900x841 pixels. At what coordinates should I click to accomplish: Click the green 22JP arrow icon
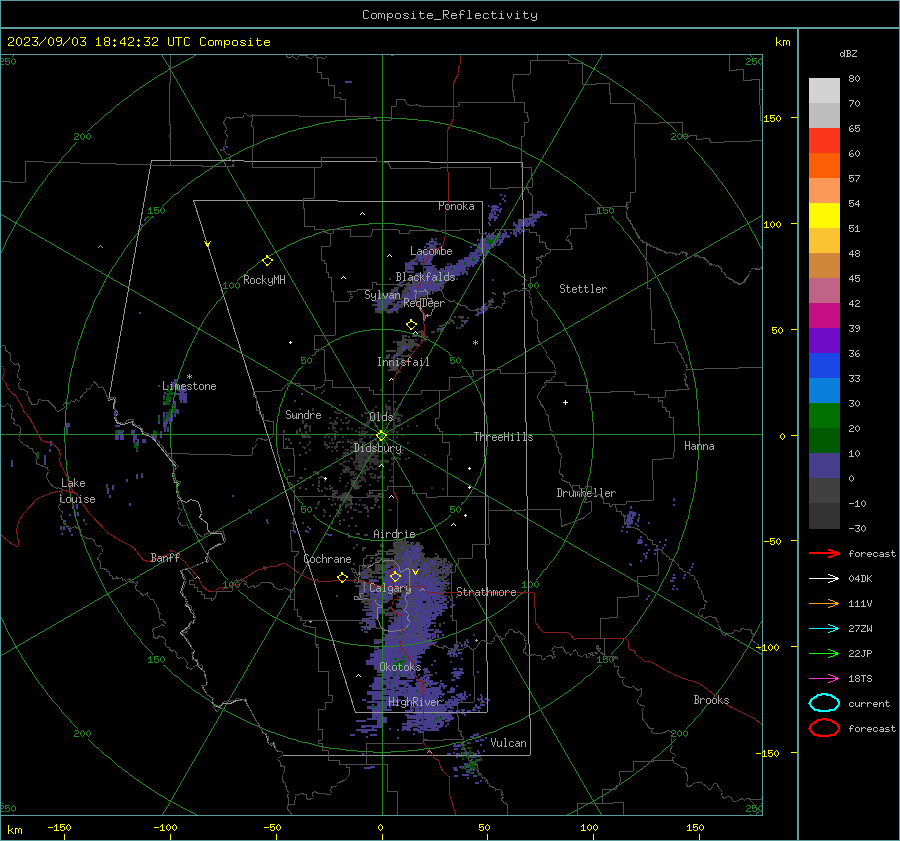824,653
